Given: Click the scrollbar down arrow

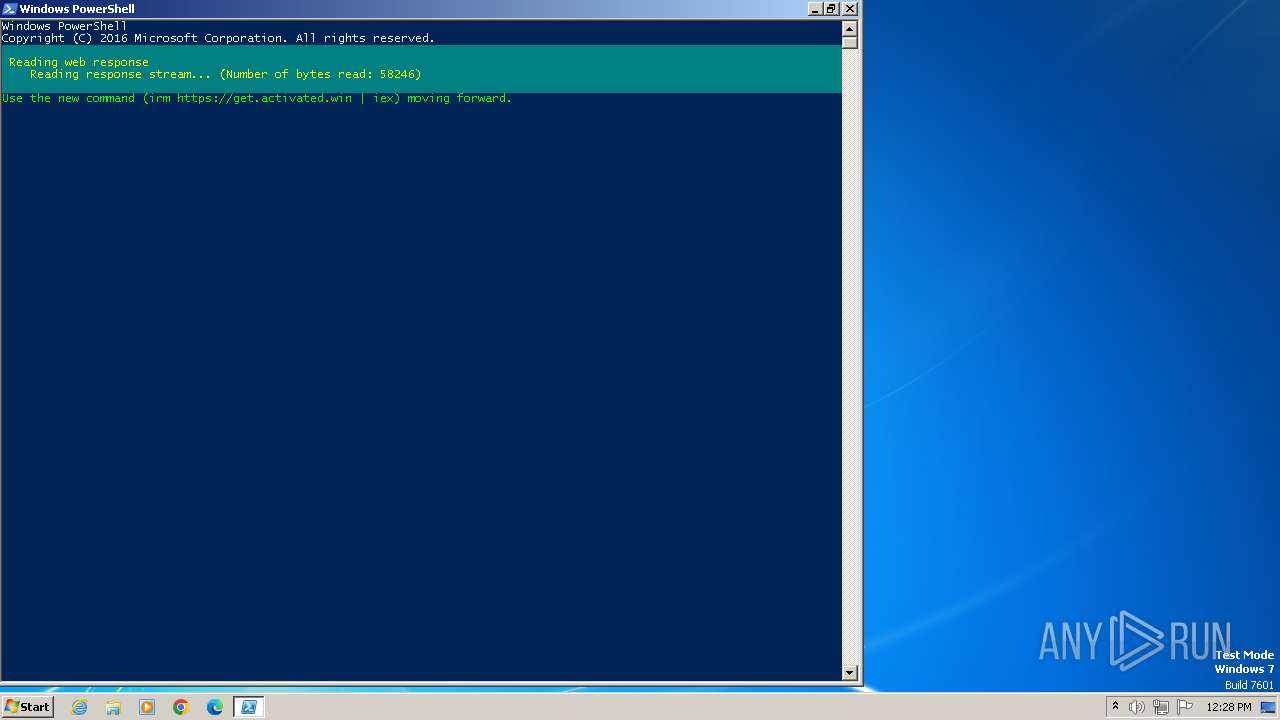Looking at the screenshot, I should click(850, 673).
